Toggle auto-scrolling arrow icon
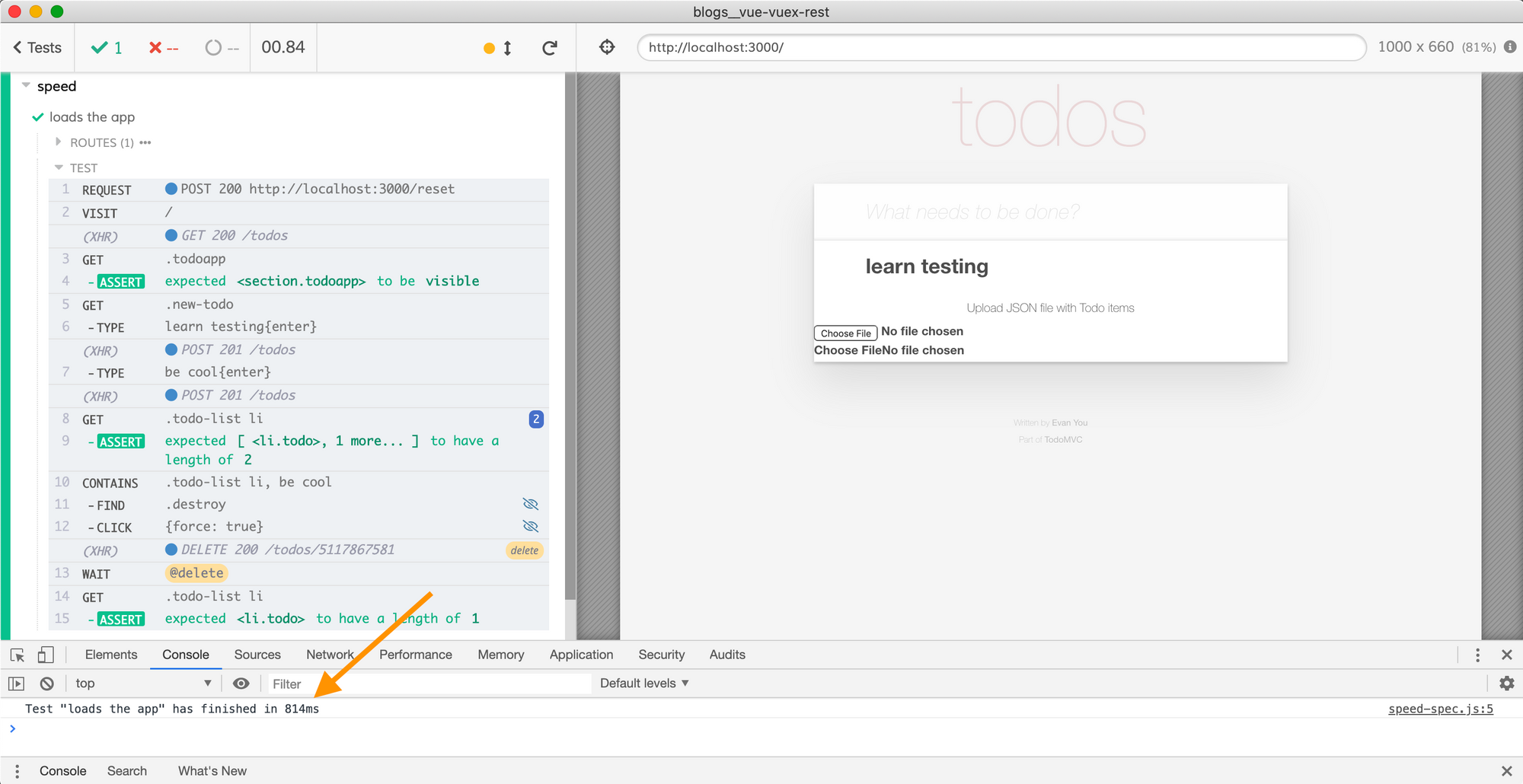Screen dimensions: 1523x784 pyautogui.click(x=507, y=48)
